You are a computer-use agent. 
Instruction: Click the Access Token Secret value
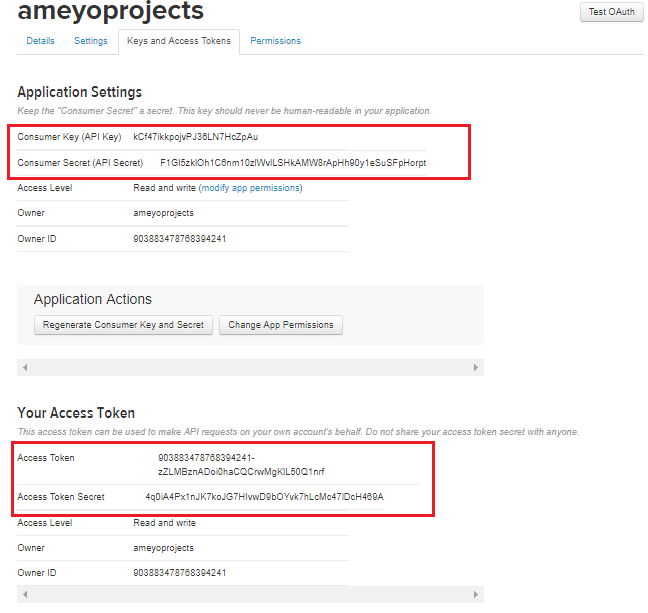[x=264, y=497]
